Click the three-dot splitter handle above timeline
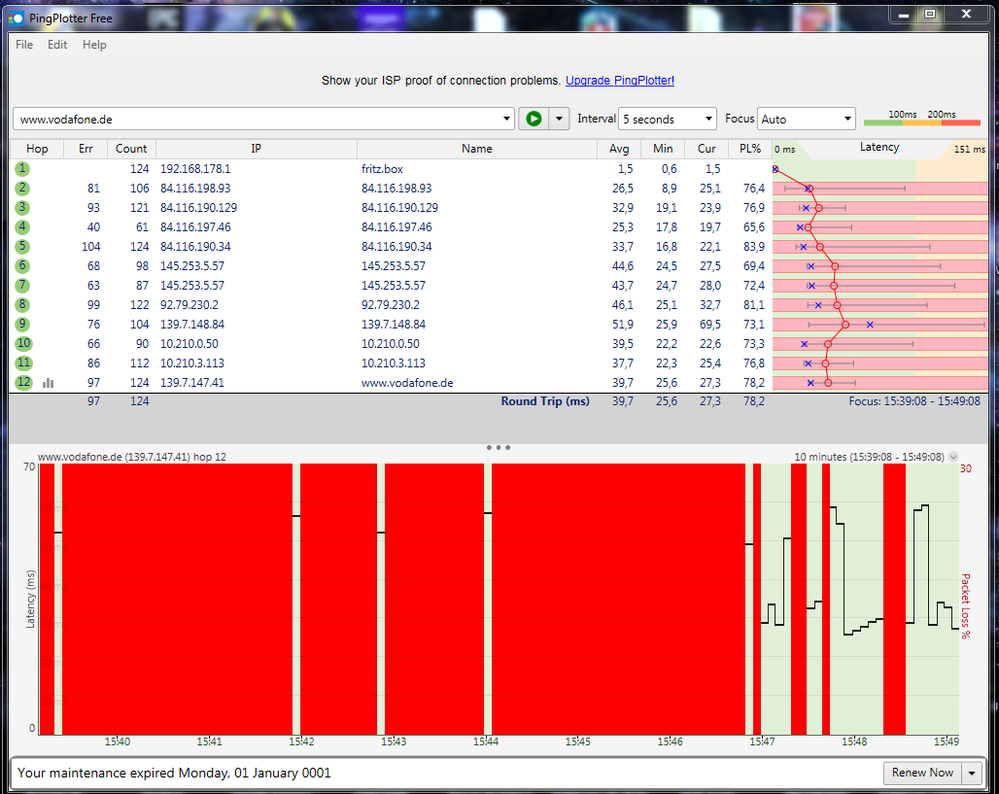Viewport: 999px width, 794px height. [x=498, y=447]
